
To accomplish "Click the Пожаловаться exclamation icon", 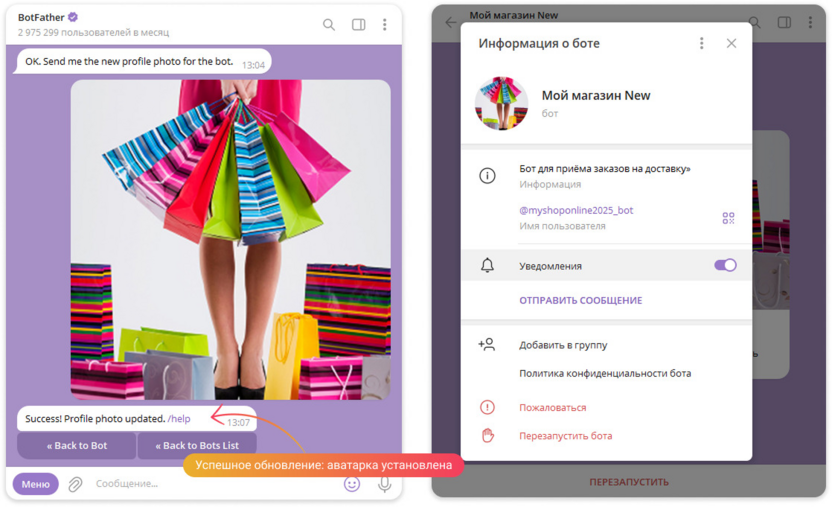I will coord(487,407).
